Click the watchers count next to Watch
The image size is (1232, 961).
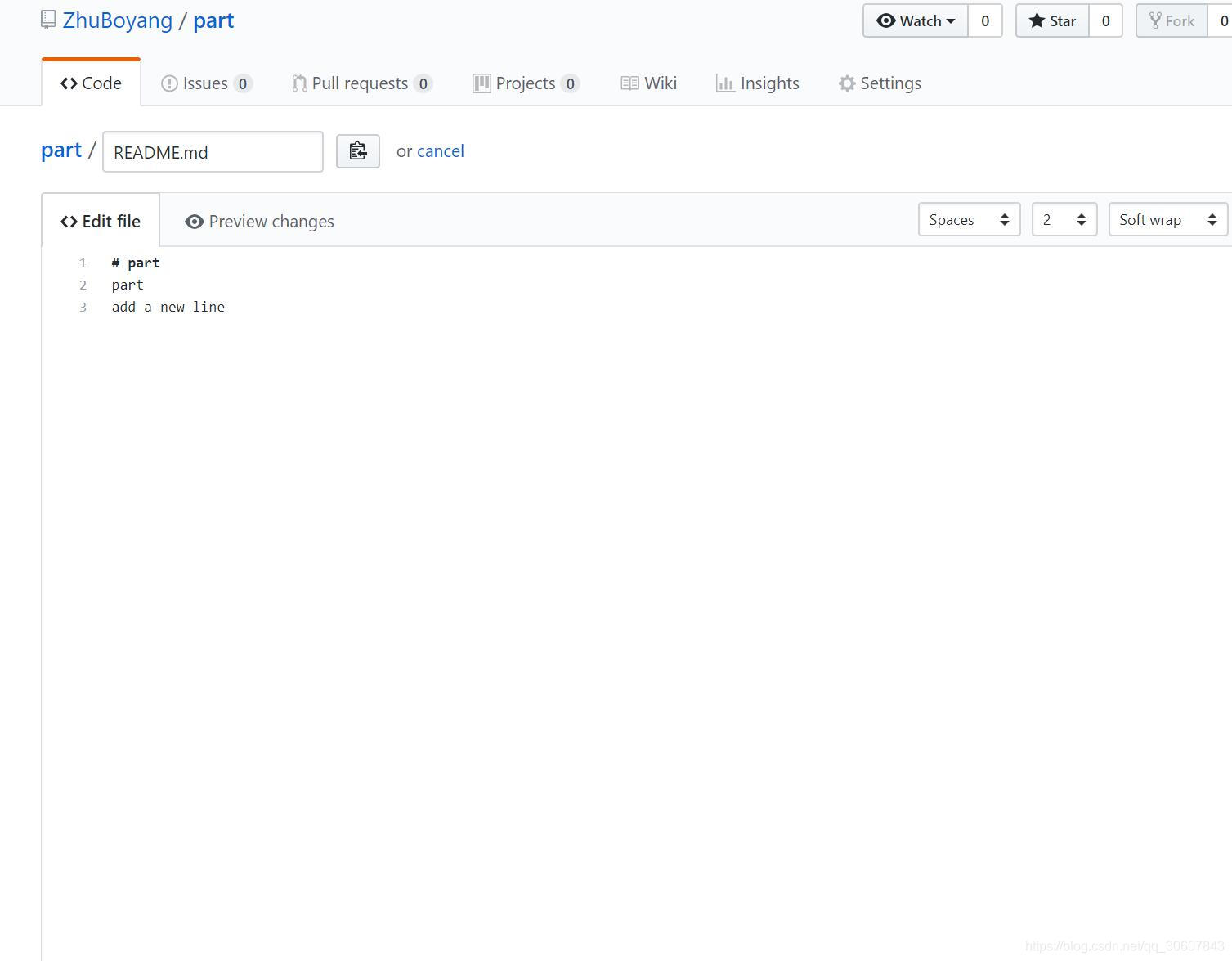pos(985,20)
